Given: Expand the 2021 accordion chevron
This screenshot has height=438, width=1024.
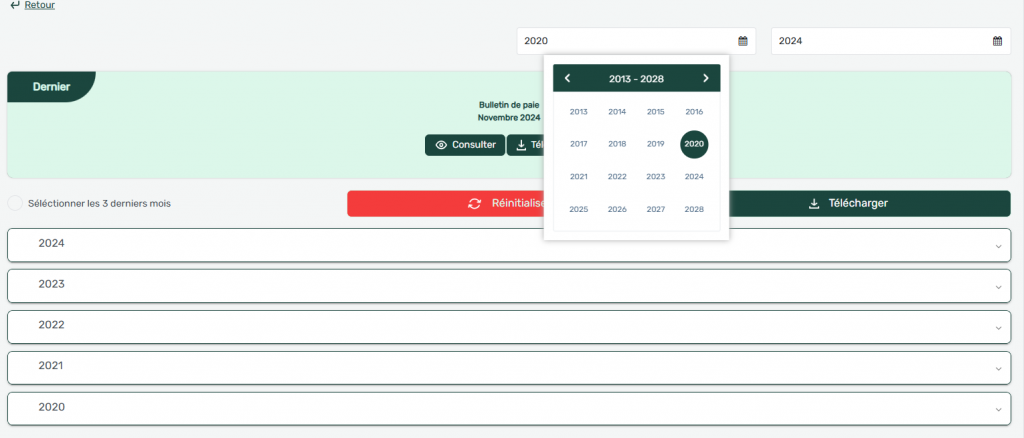Looking at the screenshot, I should click(998, 369).
